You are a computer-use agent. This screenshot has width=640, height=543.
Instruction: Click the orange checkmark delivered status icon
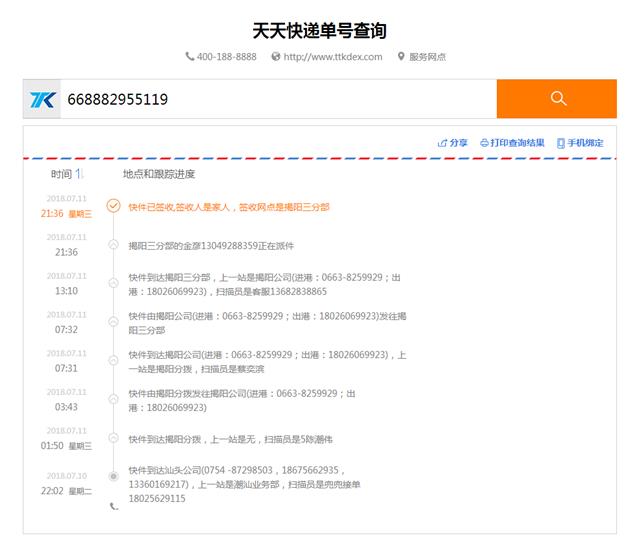(113, 205)
